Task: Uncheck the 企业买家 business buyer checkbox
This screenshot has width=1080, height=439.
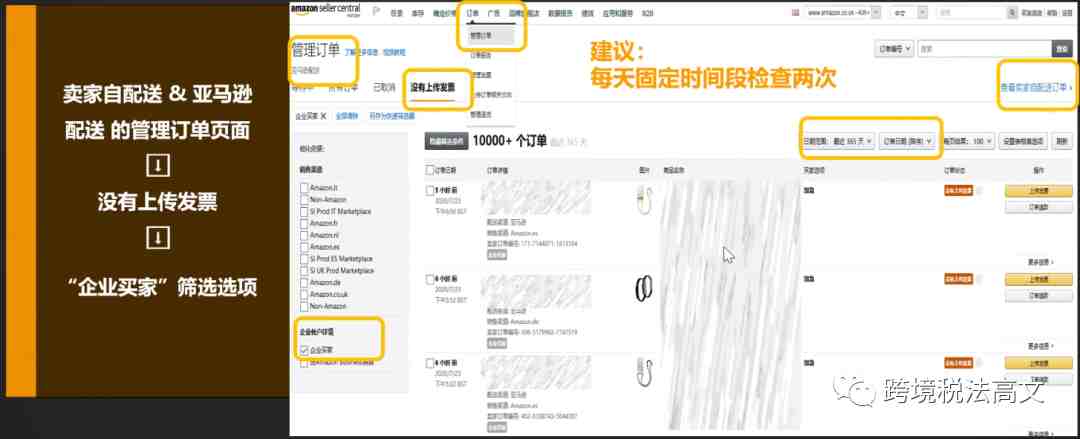Action: click(304, 350)
